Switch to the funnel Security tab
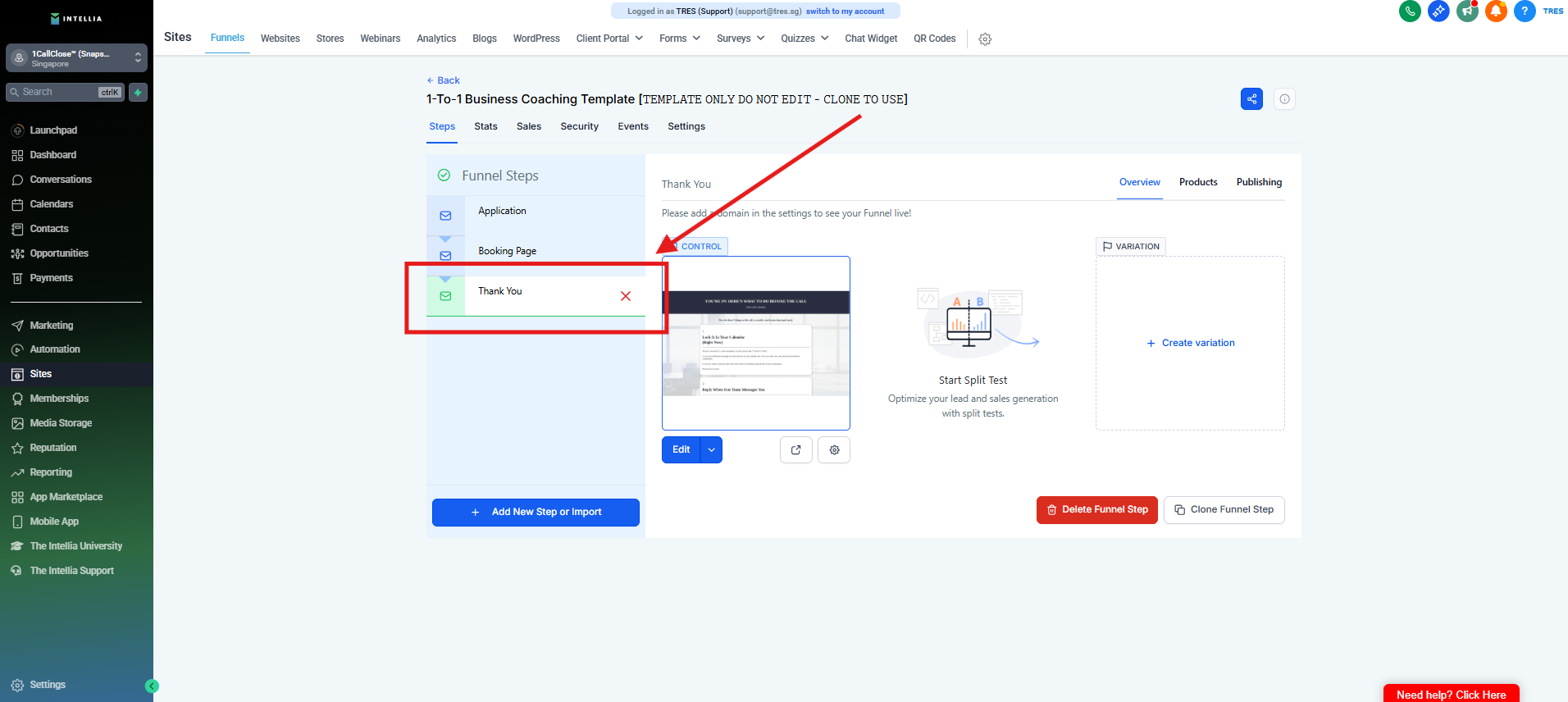Screen dimensions: 1568x702 pyautogui.click(x=580, y=126)
